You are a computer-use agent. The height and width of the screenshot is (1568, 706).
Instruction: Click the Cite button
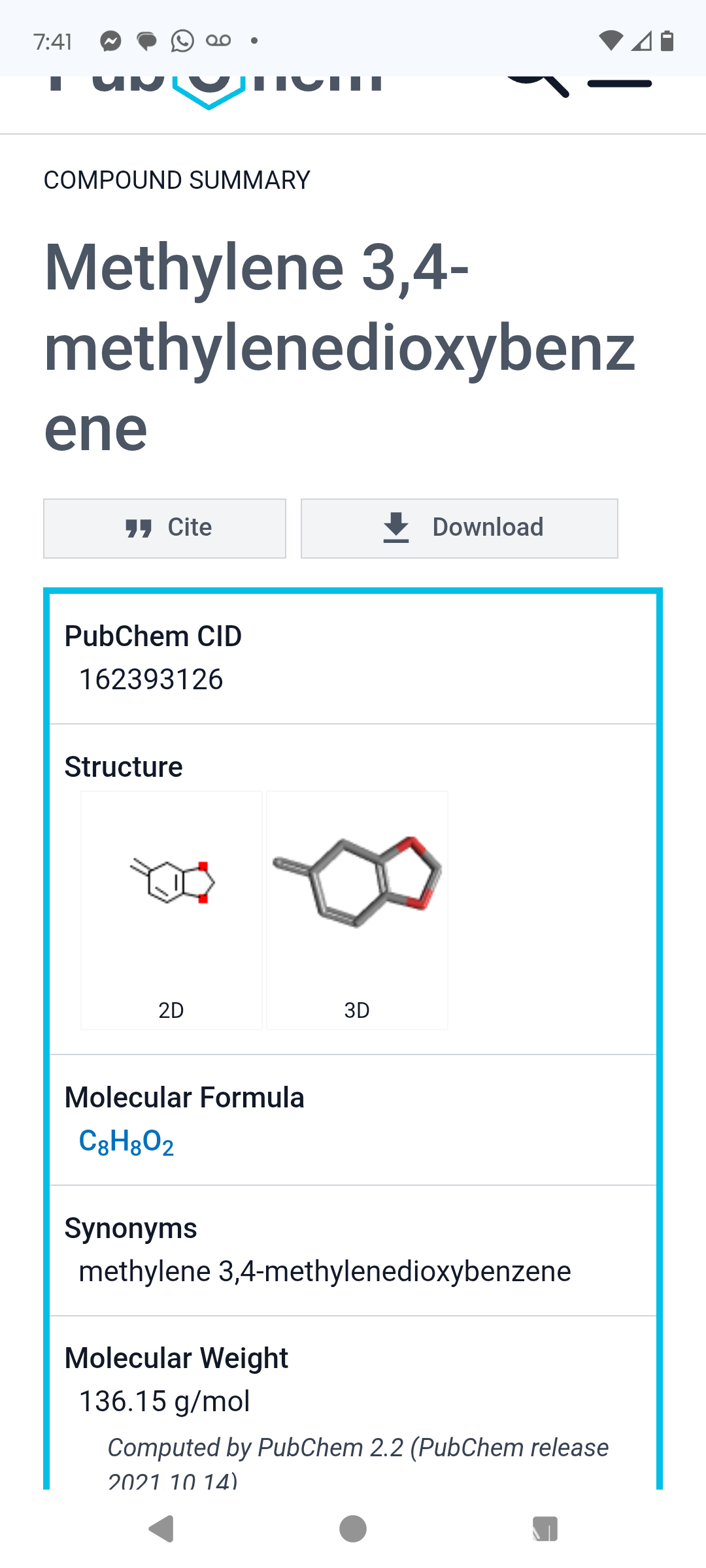point(165,529)
